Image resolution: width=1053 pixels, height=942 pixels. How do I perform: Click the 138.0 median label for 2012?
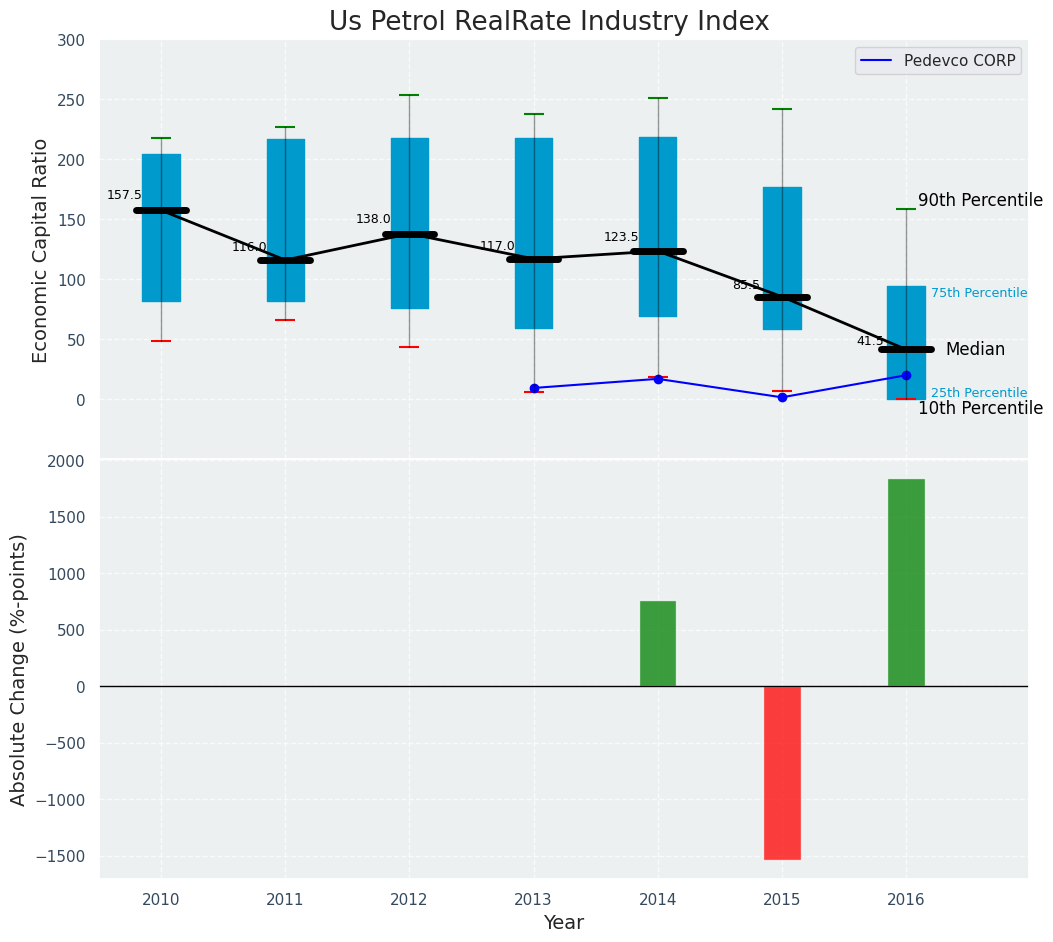coord(373,219)
